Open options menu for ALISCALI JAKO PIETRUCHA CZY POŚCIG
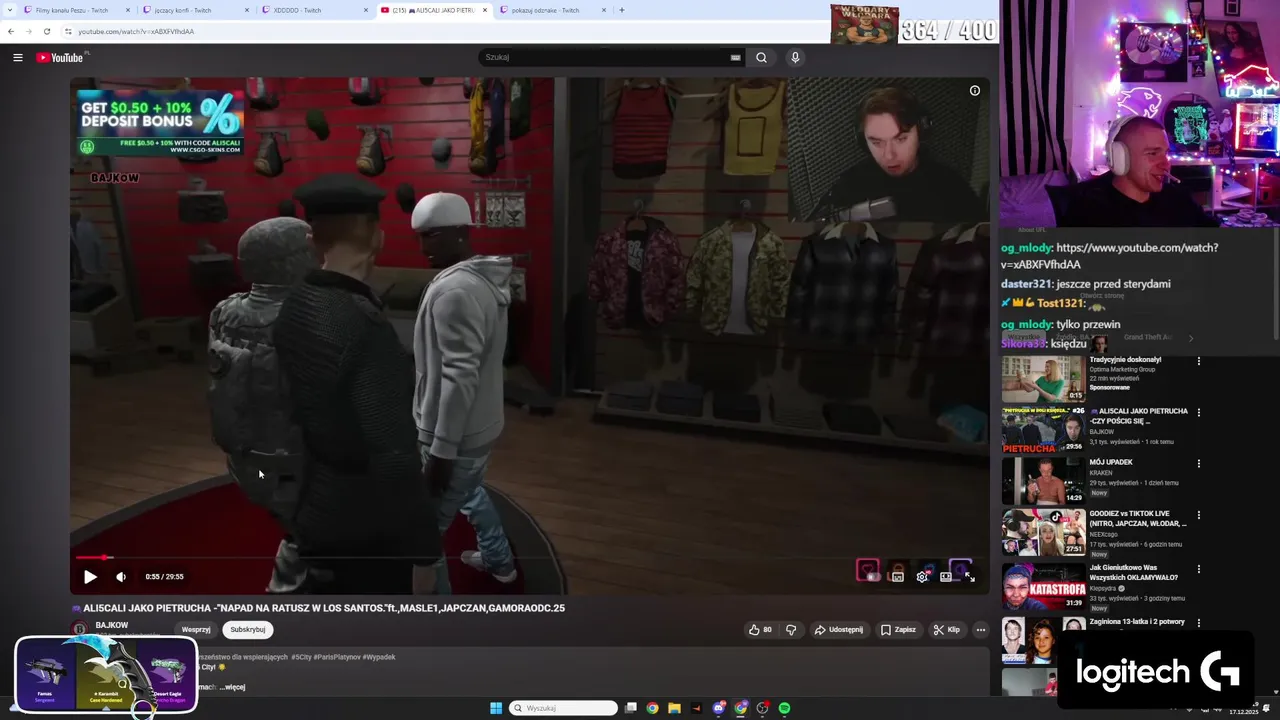Image resolution: width=1280 pixels, height=720 pixels. (1199, 412)
